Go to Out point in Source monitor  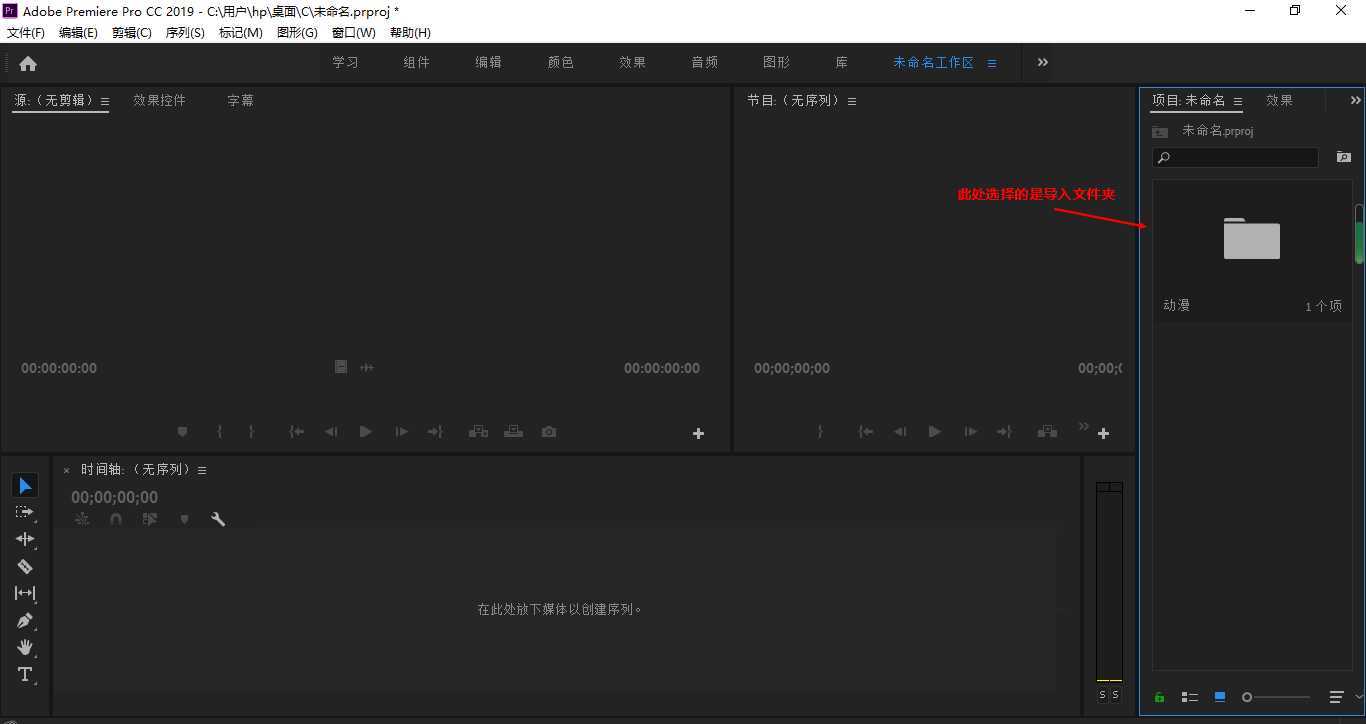tap(435, 432)
